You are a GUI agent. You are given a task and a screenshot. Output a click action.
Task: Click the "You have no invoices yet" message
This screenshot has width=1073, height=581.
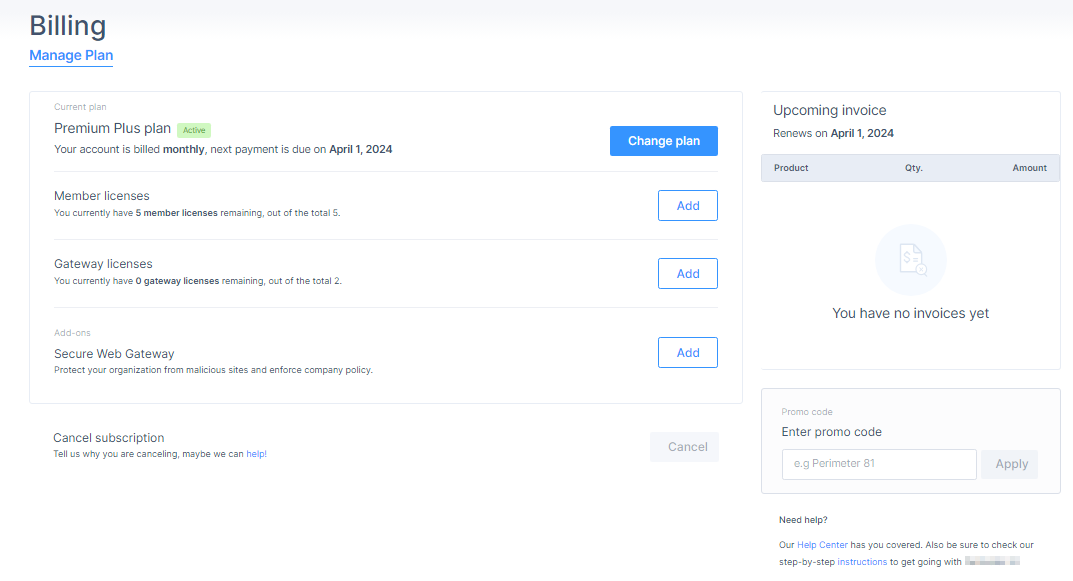pyautogui.click(x=910, y=313)
